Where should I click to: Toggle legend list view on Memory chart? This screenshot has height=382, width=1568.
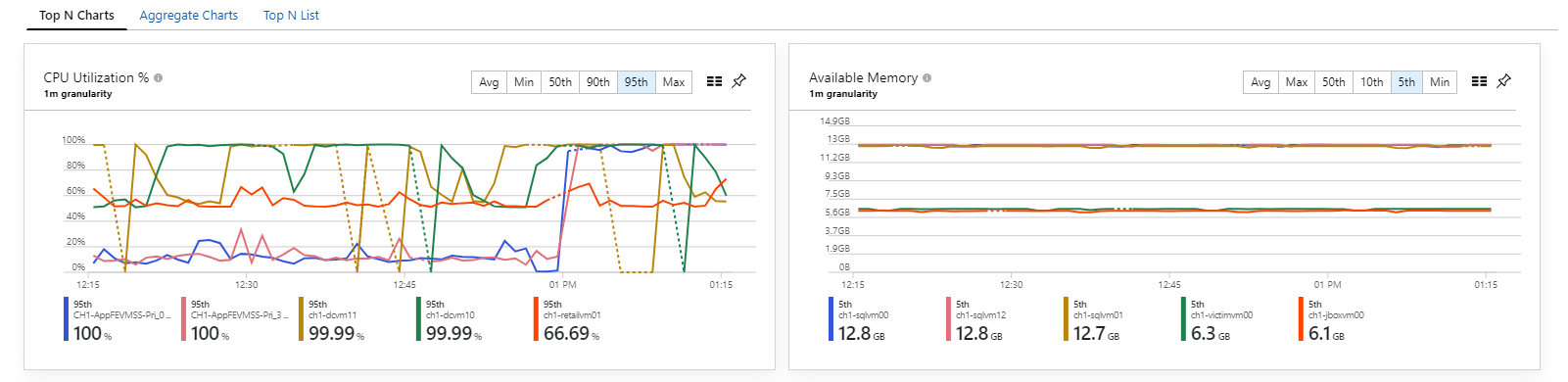1480,81
